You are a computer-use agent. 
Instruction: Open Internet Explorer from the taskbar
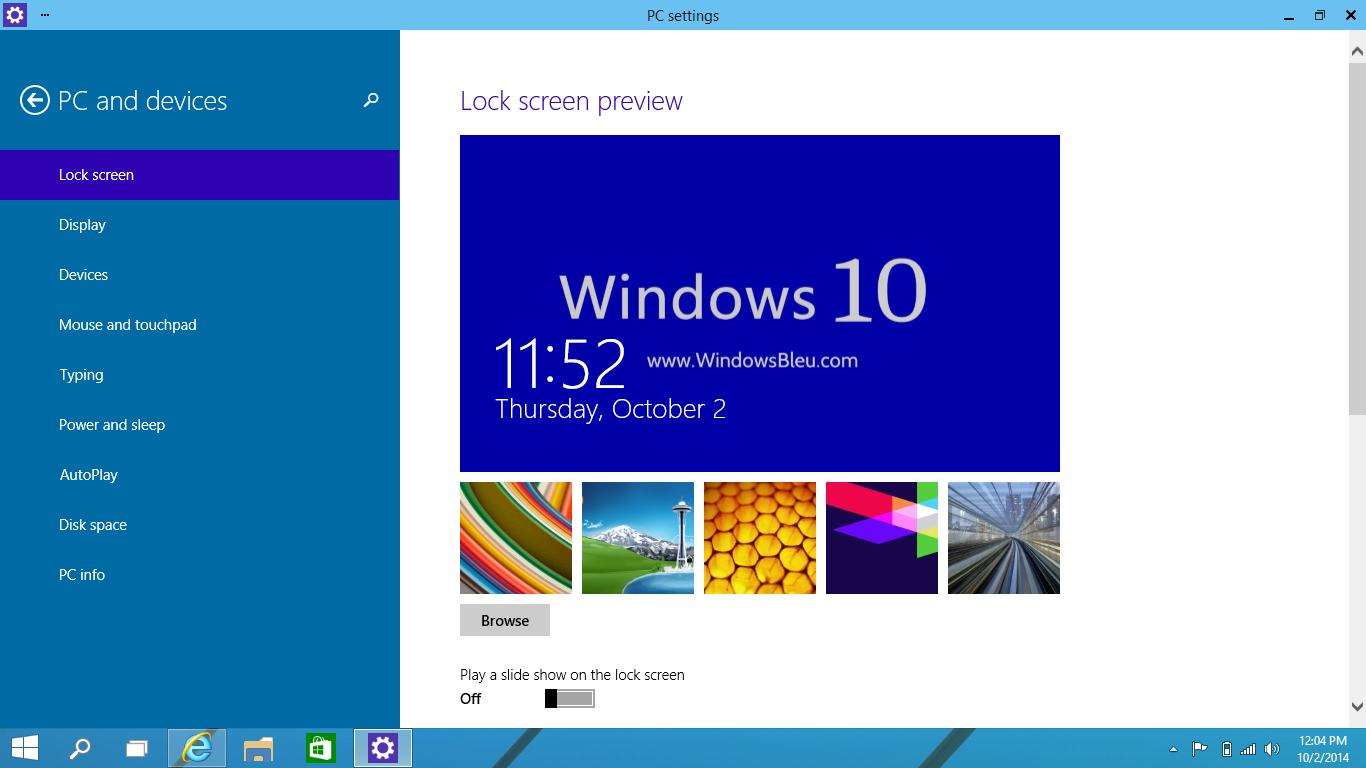[196, 747]
